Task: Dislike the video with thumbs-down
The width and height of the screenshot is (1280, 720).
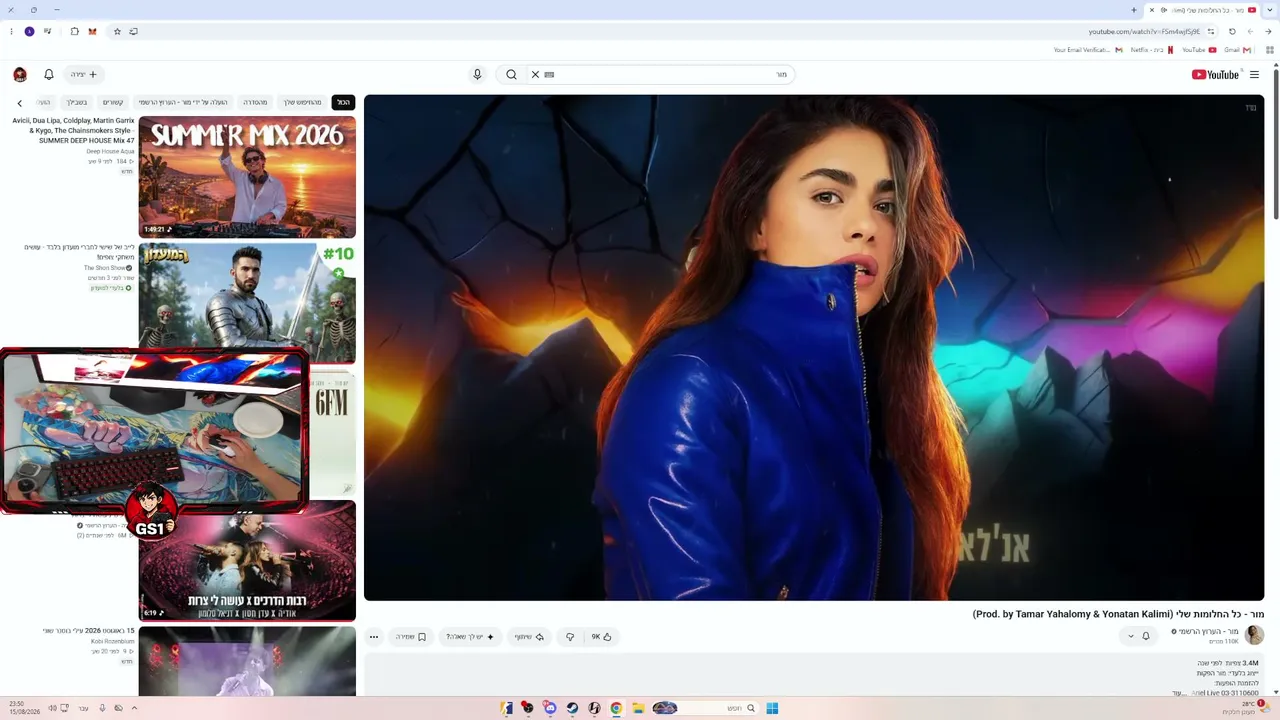Action: (570, 637)
